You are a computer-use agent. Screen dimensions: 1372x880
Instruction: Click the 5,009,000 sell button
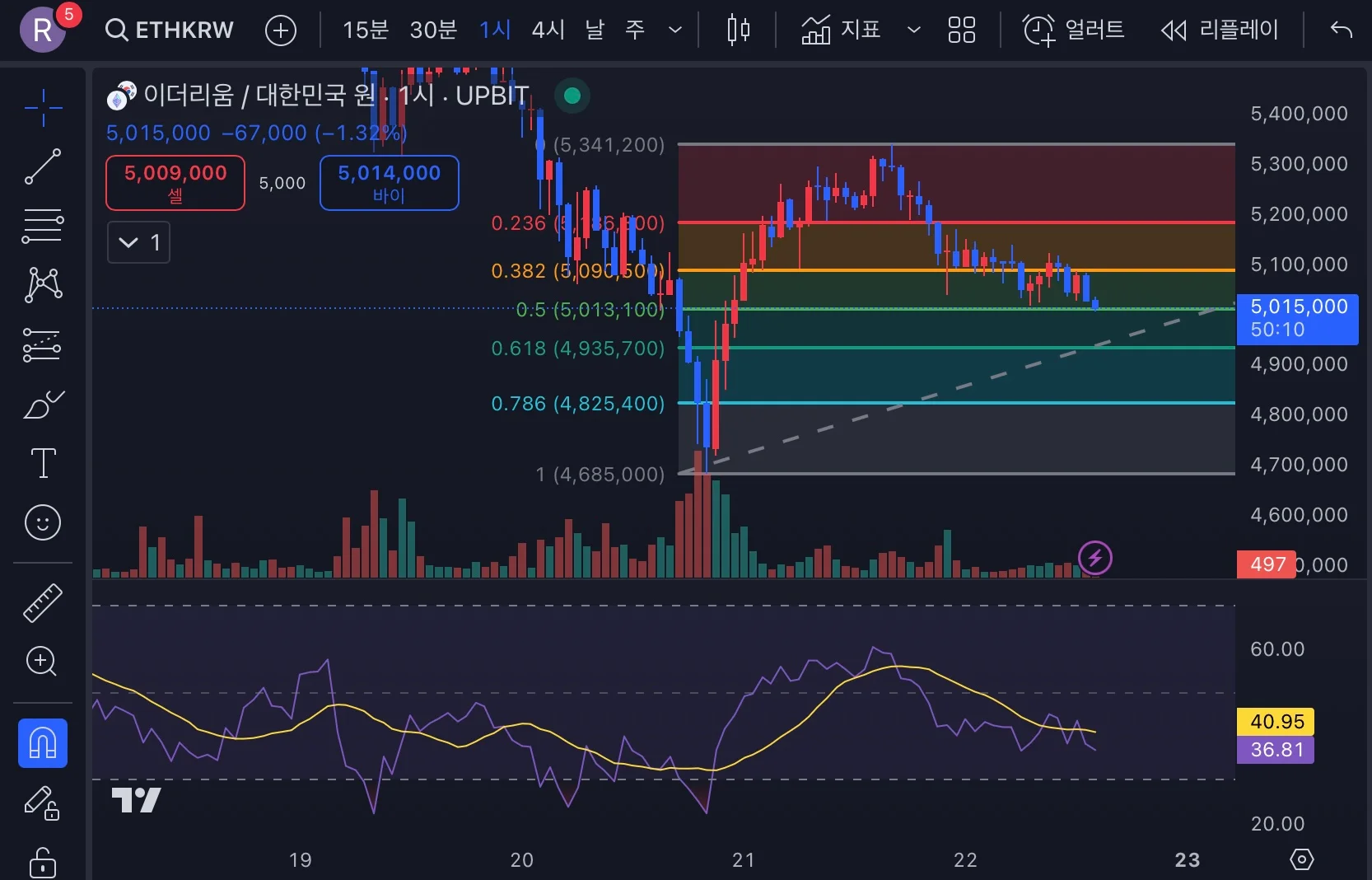click(175, 183)
